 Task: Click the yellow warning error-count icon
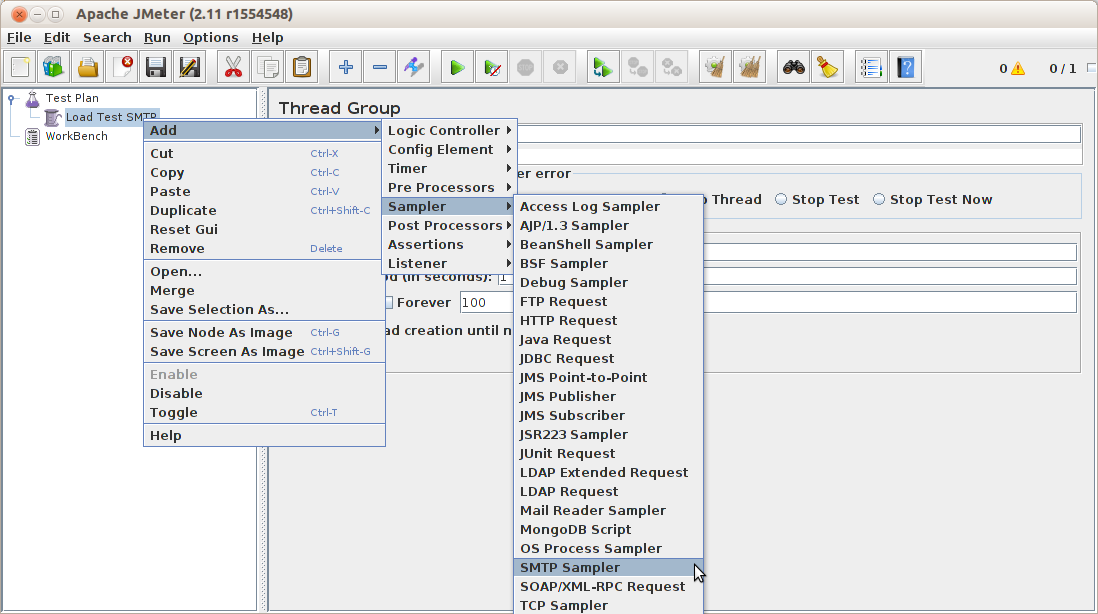point(1017,68)
